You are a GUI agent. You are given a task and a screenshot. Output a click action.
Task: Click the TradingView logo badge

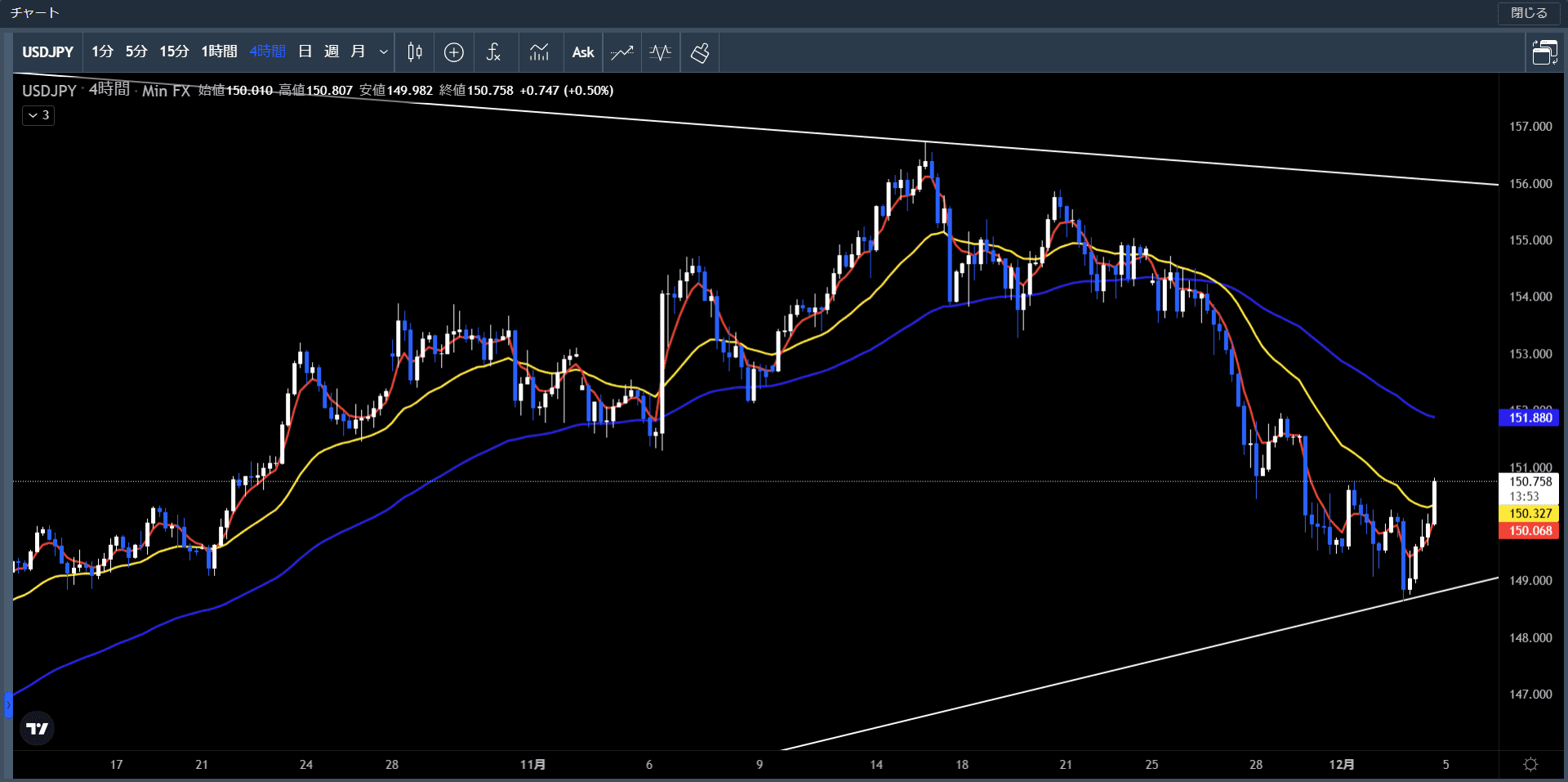tap(38, 728)
